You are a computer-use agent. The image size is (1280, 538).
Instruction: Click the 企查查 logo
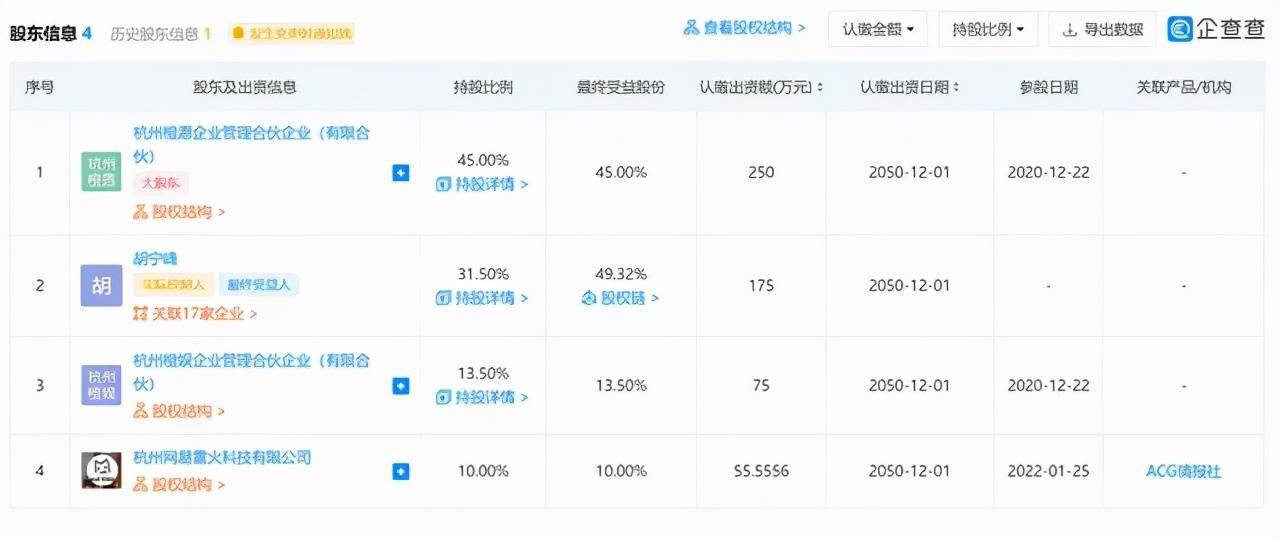[x=1218, y=29]
